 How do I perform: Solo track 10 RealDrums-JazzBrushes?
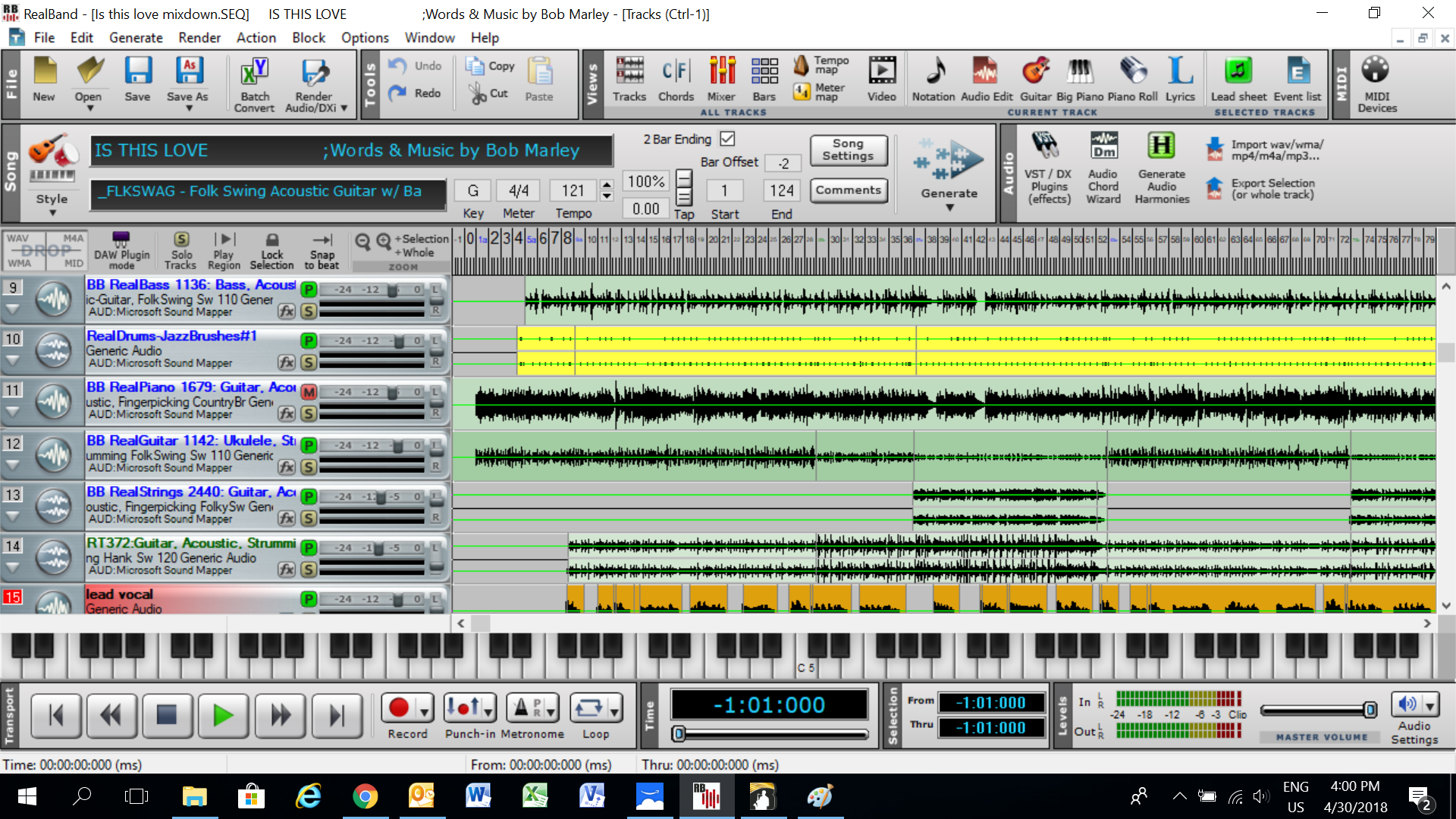tap(309, 362)
